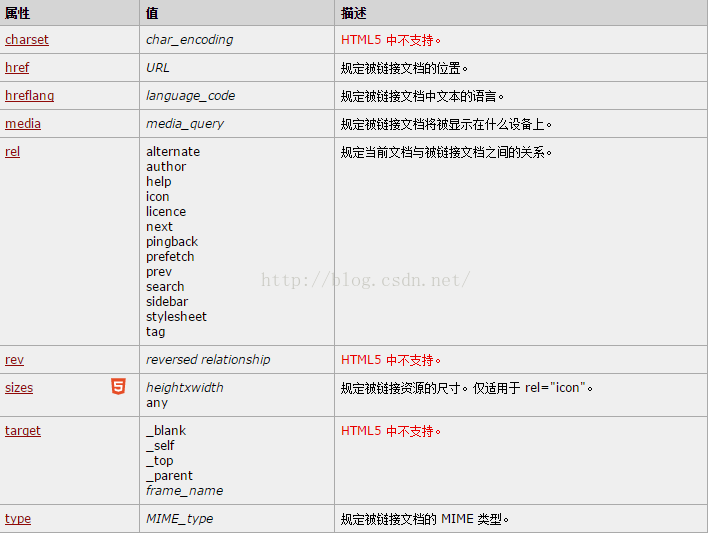This screenshot has height=538, width=712.
Task: Click the _self target value
Action: coord(160,445)
